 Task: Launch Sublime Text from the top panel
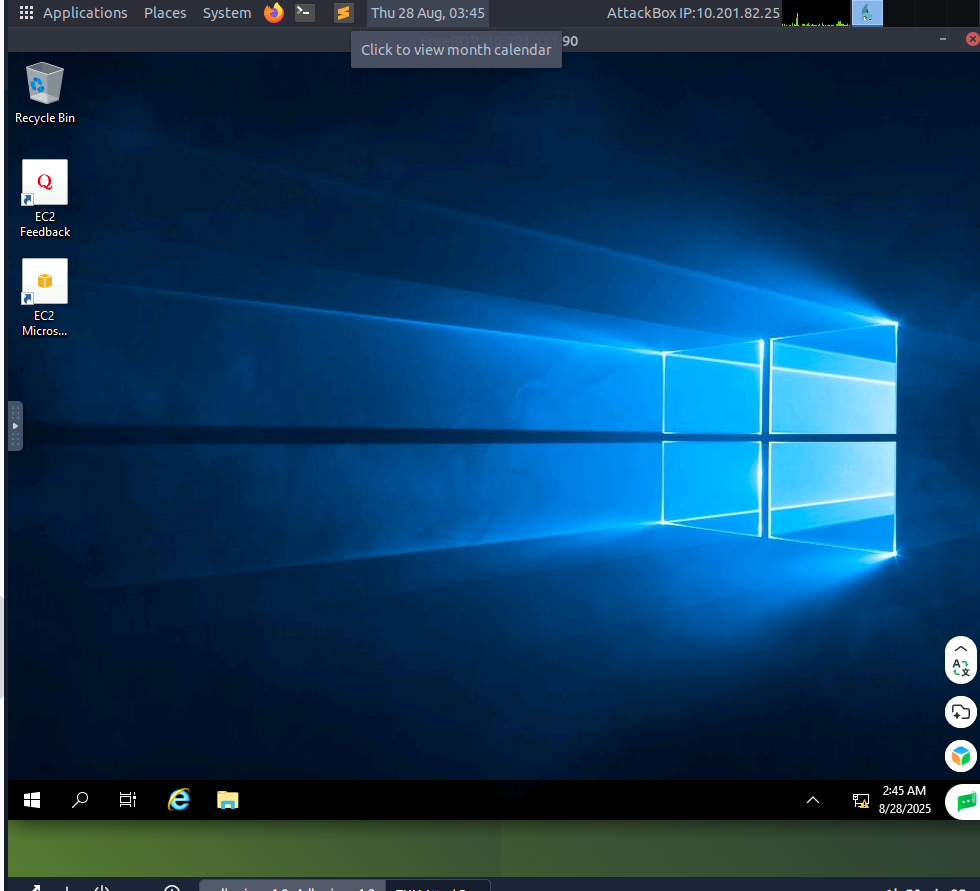pyautogui.click(x=343, y=12)
